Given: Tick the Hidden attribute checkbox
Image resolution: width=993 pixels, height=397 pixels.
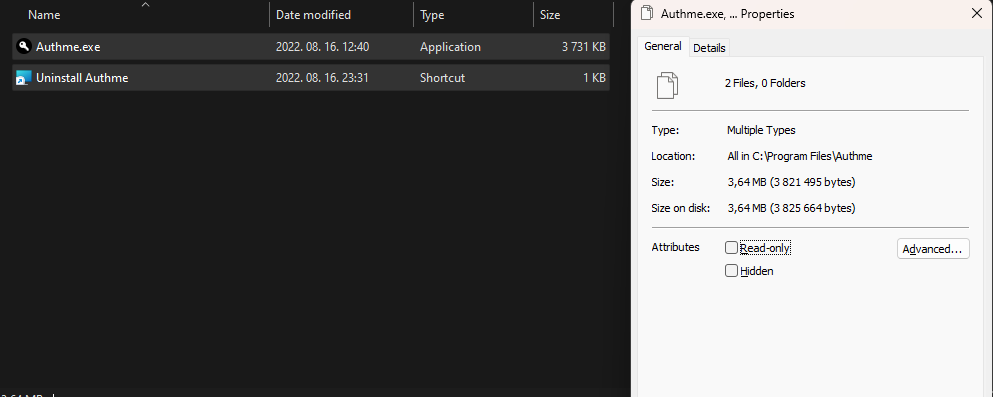Looking at the screenshot, I should coord(731,271).
